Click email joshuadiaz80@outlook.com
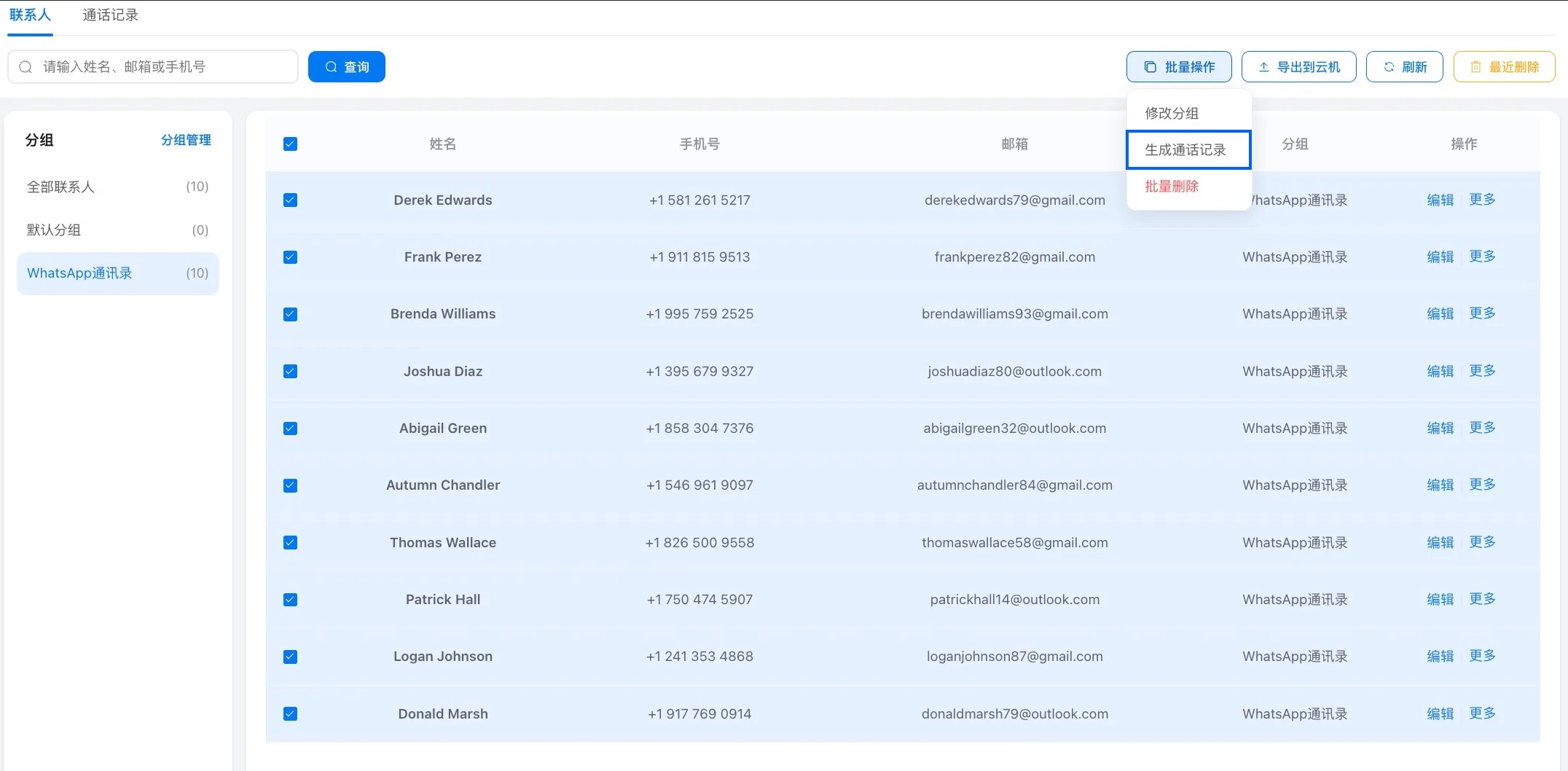Screen dimensions: 1568x771 tap(1015, 372)
